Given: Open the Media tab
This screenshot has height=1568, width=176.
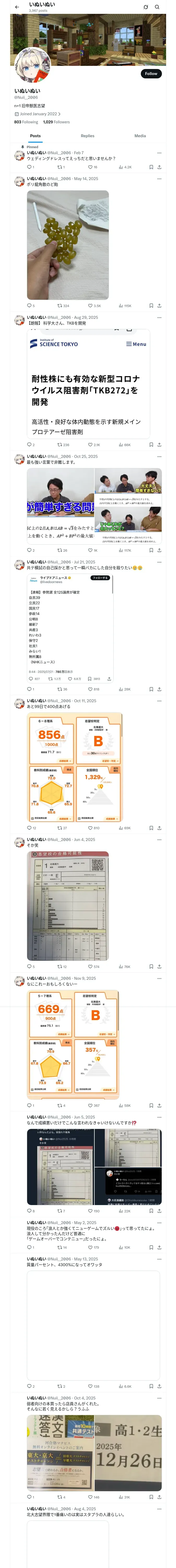Looking at the screenshot, I should (140, 136).
